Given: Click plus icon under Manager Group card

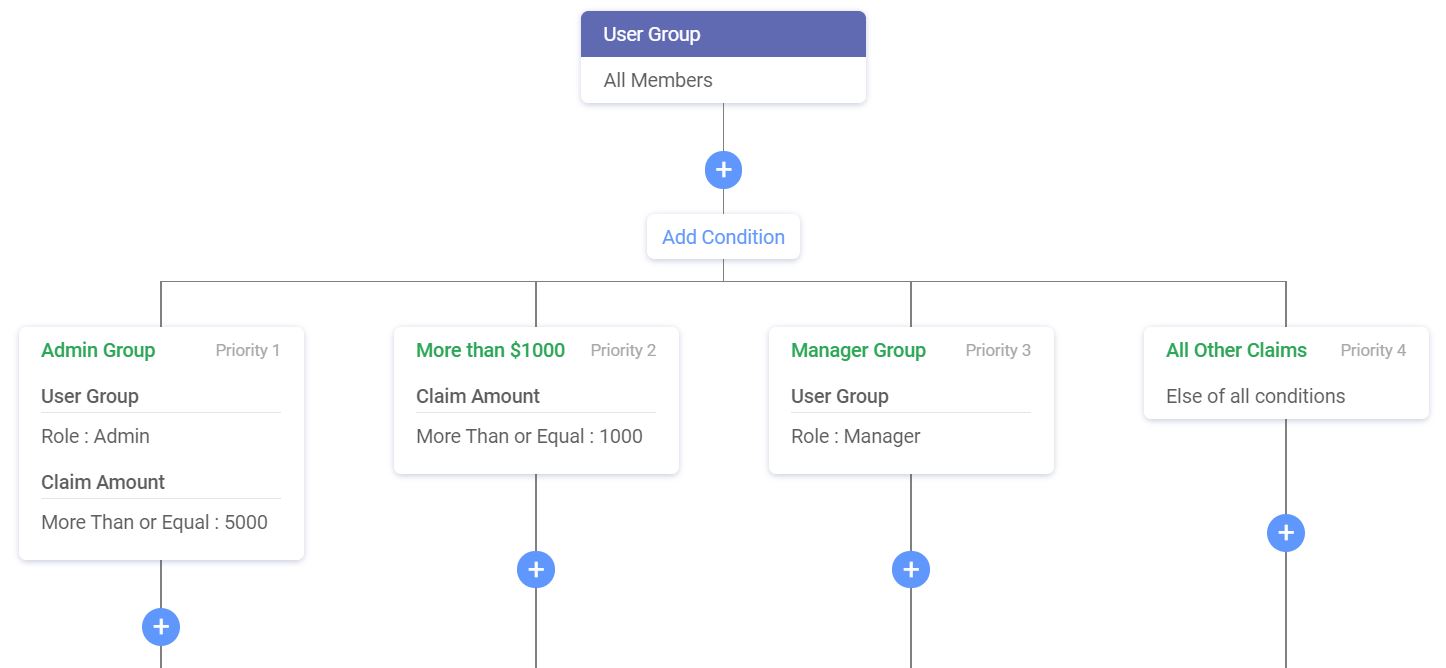Looking at the screenshot, I should pos(911,570).
